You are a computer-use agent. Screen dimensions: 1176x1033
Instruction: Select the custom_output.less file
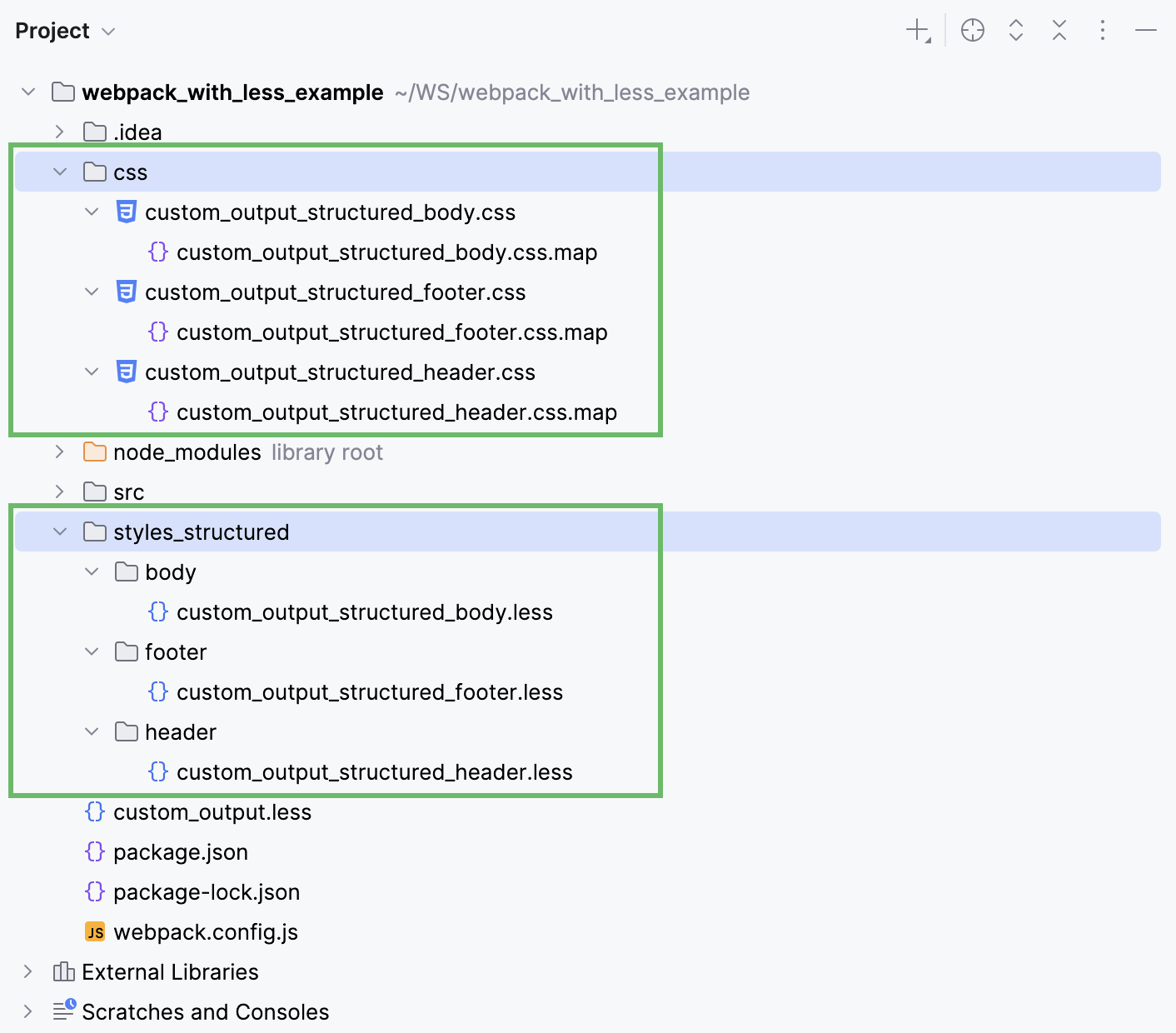coord(212,812)
